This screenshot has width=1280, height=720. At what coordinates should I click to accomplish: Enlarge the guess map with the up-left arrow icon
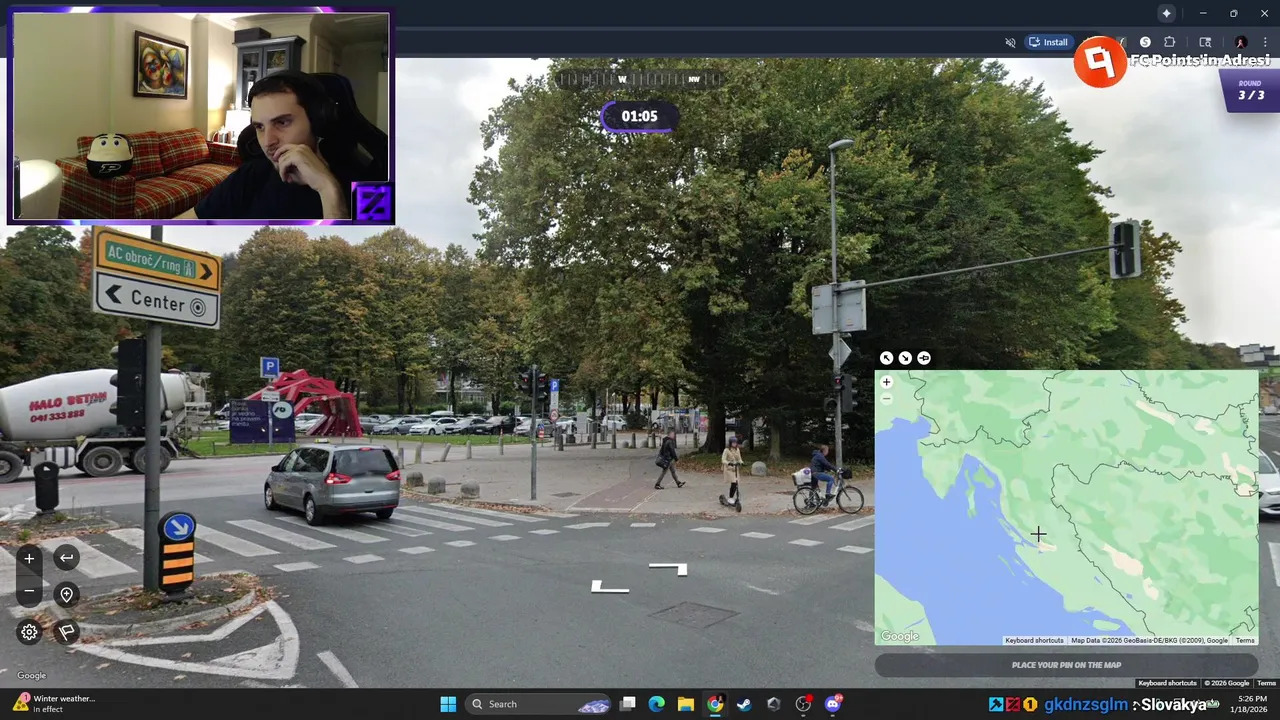pos(886,358)
